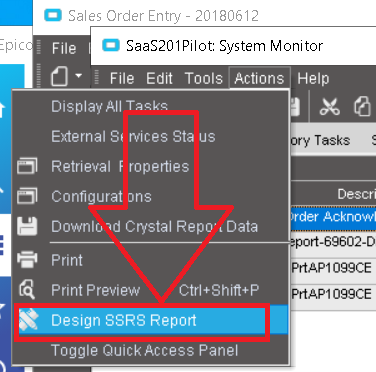Open System Monitor Help menu
The image size is (376, 372).
[313, 79]
